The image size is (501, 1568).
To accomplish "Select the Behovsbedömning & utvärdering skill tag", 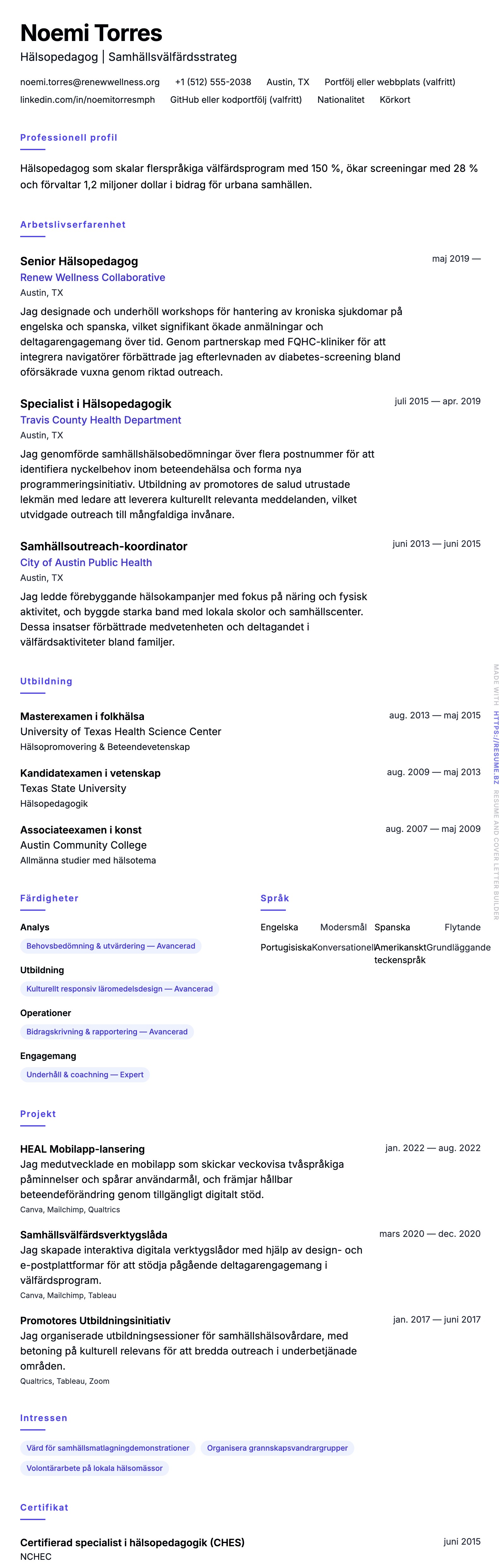I will pos(111,946).
